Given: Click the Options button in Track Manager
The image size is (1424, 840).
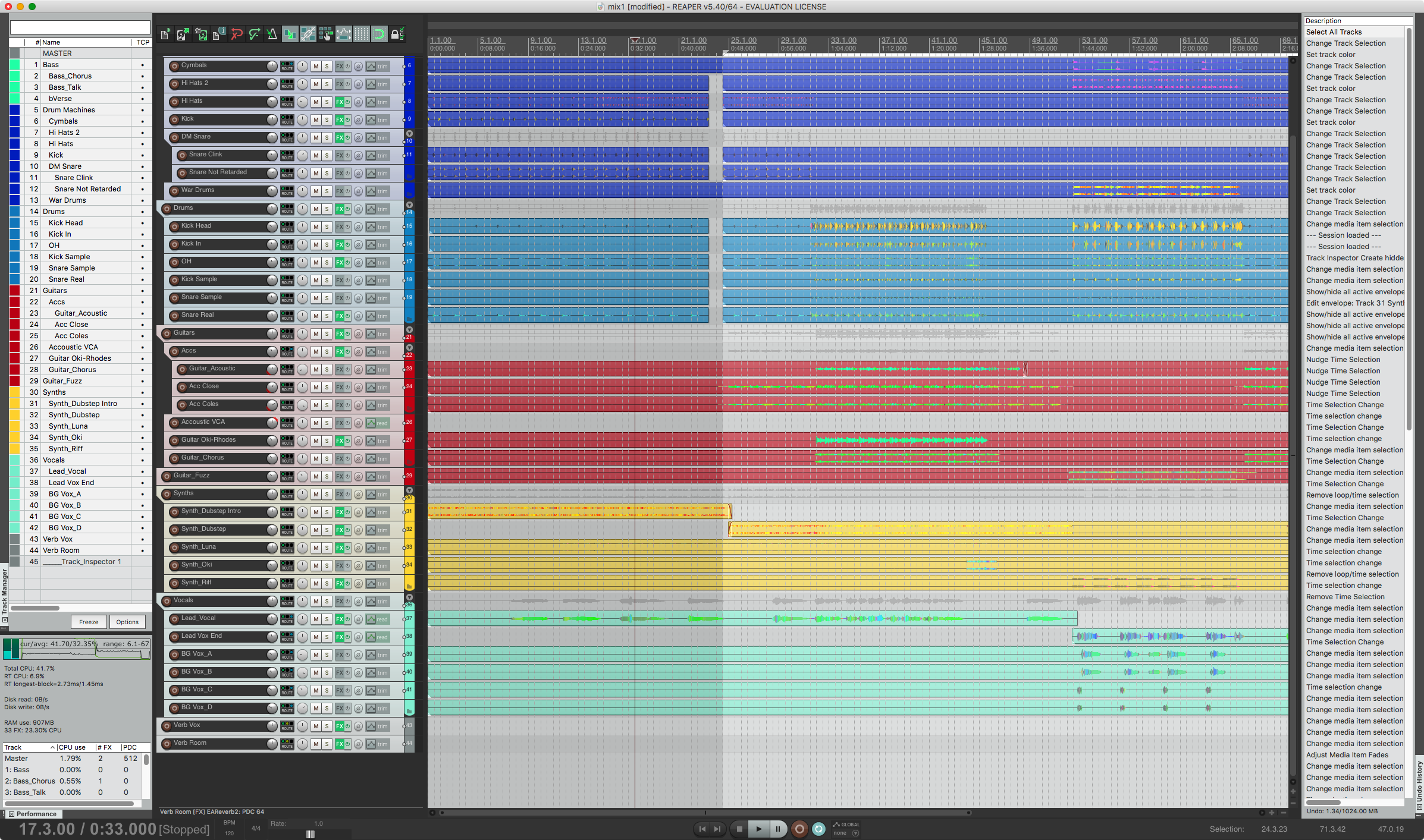Looking at the screenshot, I should 127,622.
